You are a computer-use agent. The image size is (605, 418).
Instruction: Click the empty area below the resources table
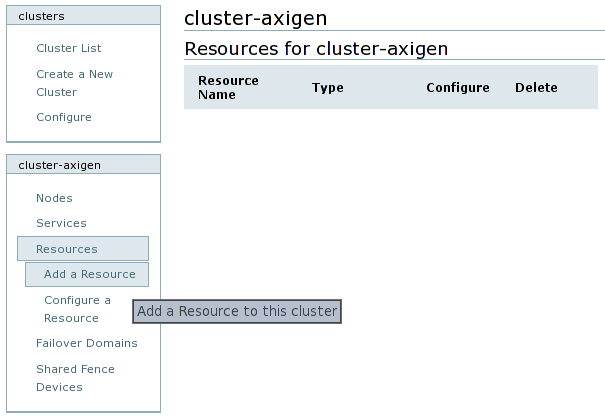point(390,220)
